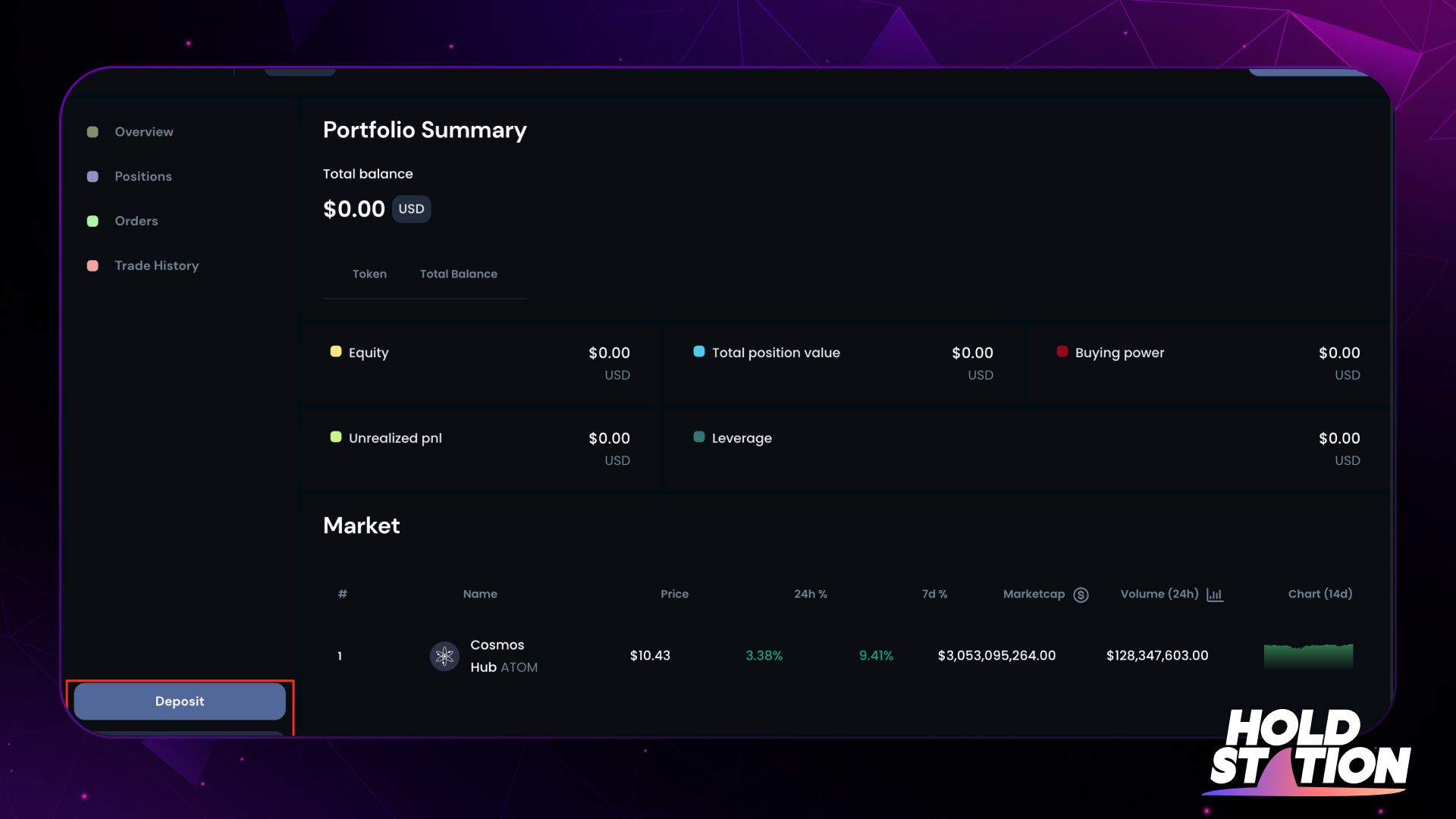This screenshot has width=1456, height=819.
Task: Click the 9.41% 7d change value
Action: pyautogui.click(x=876, y=656)
